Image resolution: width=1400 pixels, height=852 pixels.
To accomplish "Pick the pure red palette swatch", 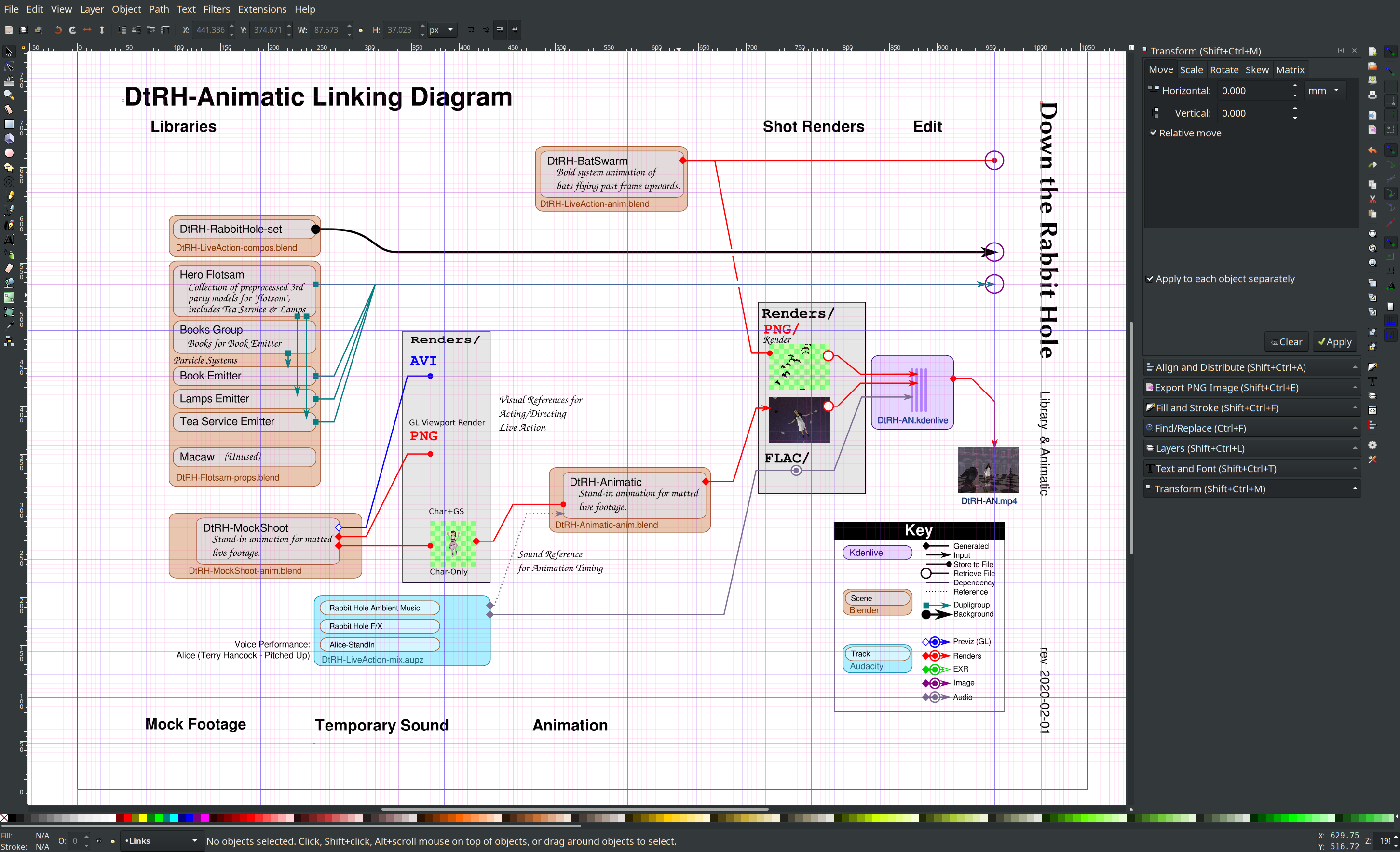I will 128,818.
